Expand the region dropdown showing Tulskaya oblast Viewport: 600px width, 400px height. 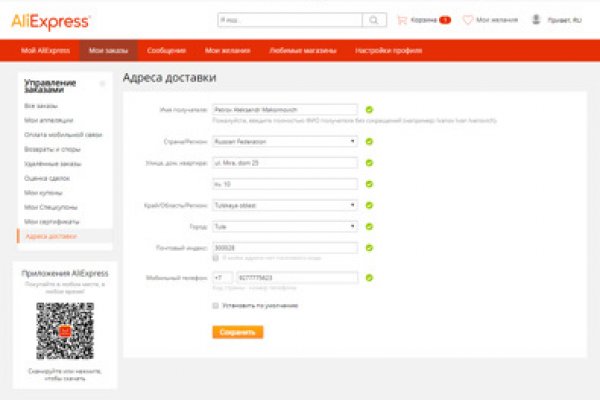coord(285,205)
